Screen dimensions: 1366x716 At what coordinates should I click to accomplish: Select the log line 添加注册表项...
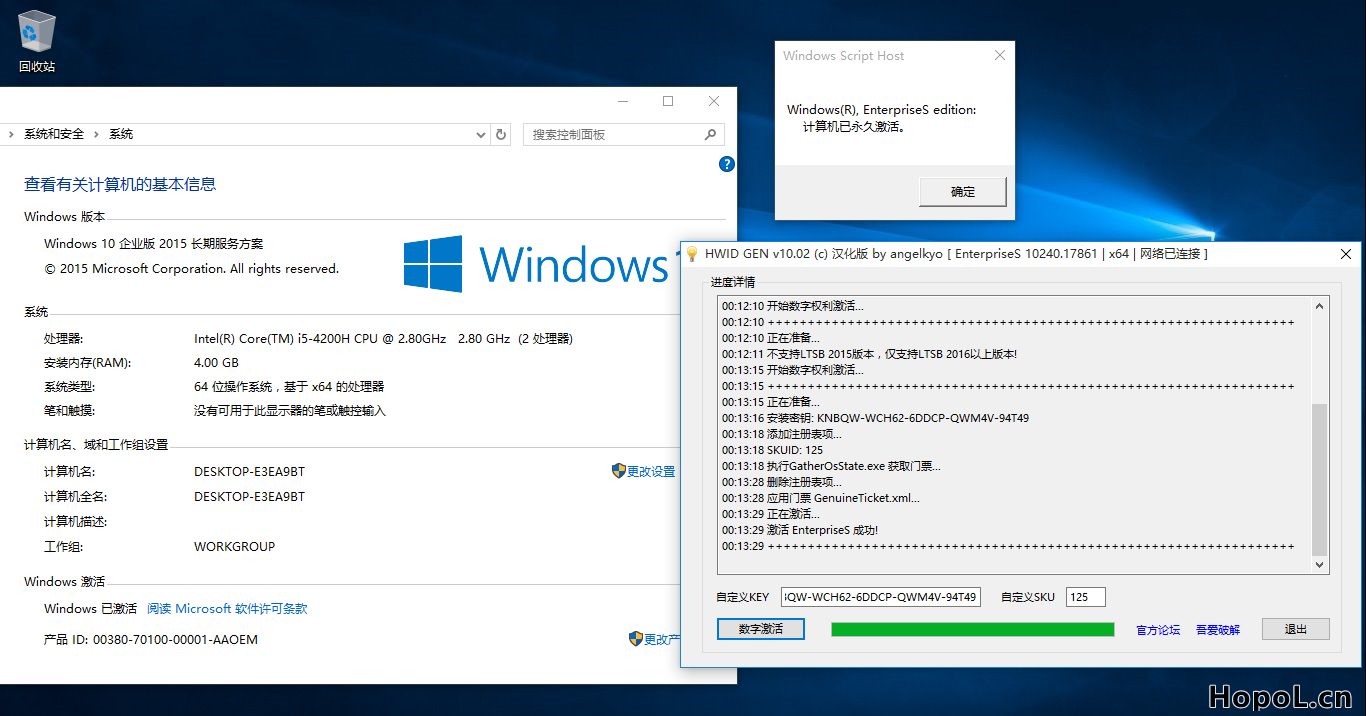click(x=782, y=434)
